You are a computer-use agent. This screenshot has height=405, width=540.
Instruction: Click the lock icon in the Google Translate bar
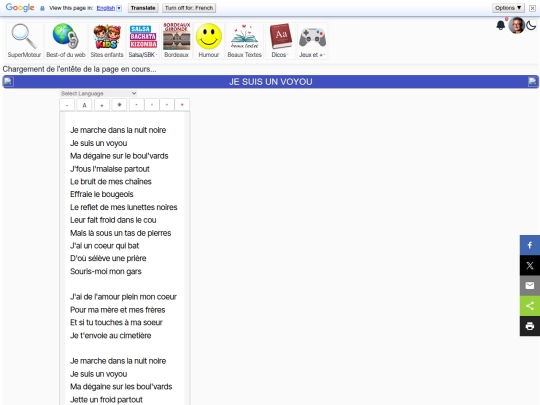[42, 8]
